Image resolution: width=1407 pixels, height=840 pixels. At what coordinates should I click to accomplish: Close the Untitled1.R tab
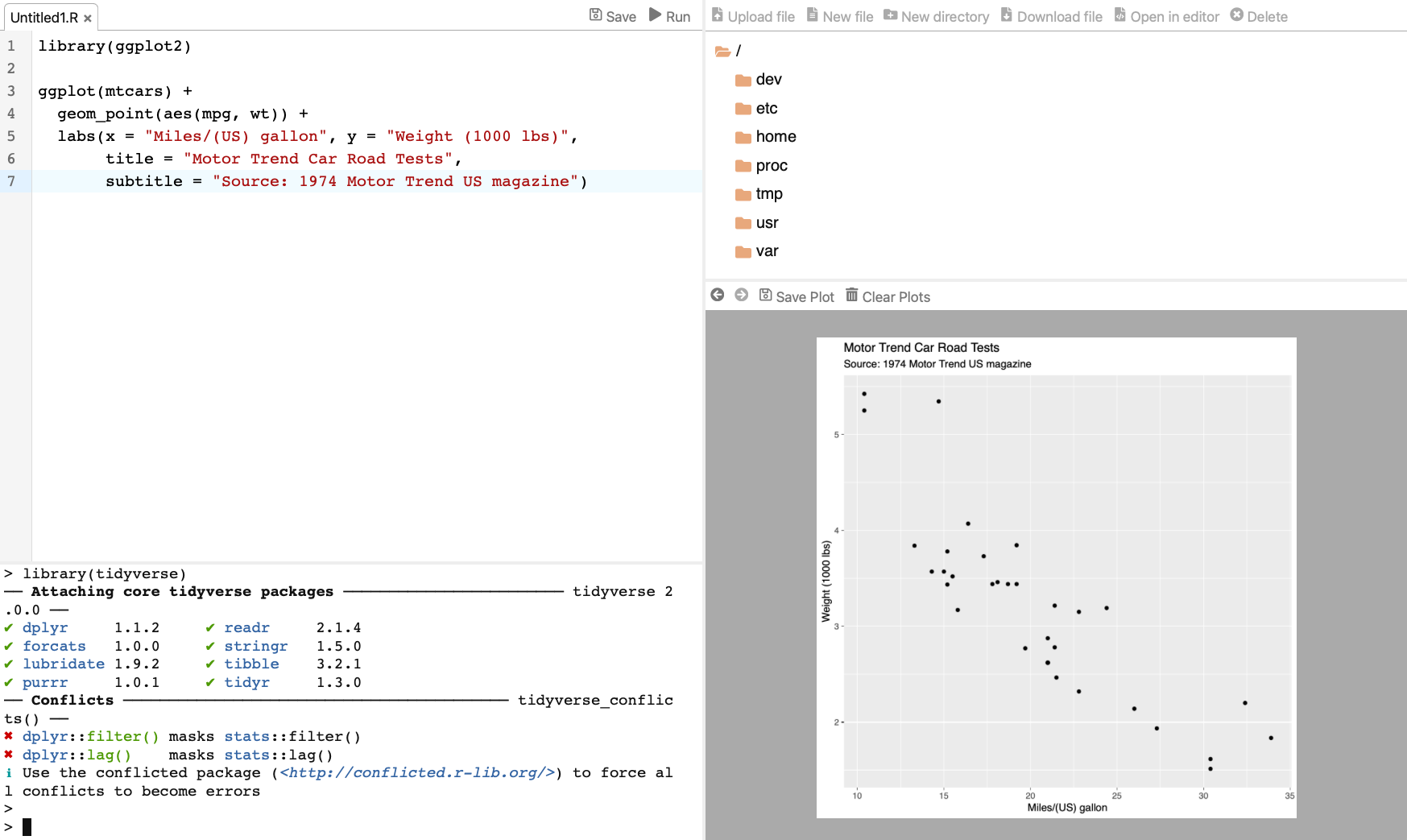point(88,19)
